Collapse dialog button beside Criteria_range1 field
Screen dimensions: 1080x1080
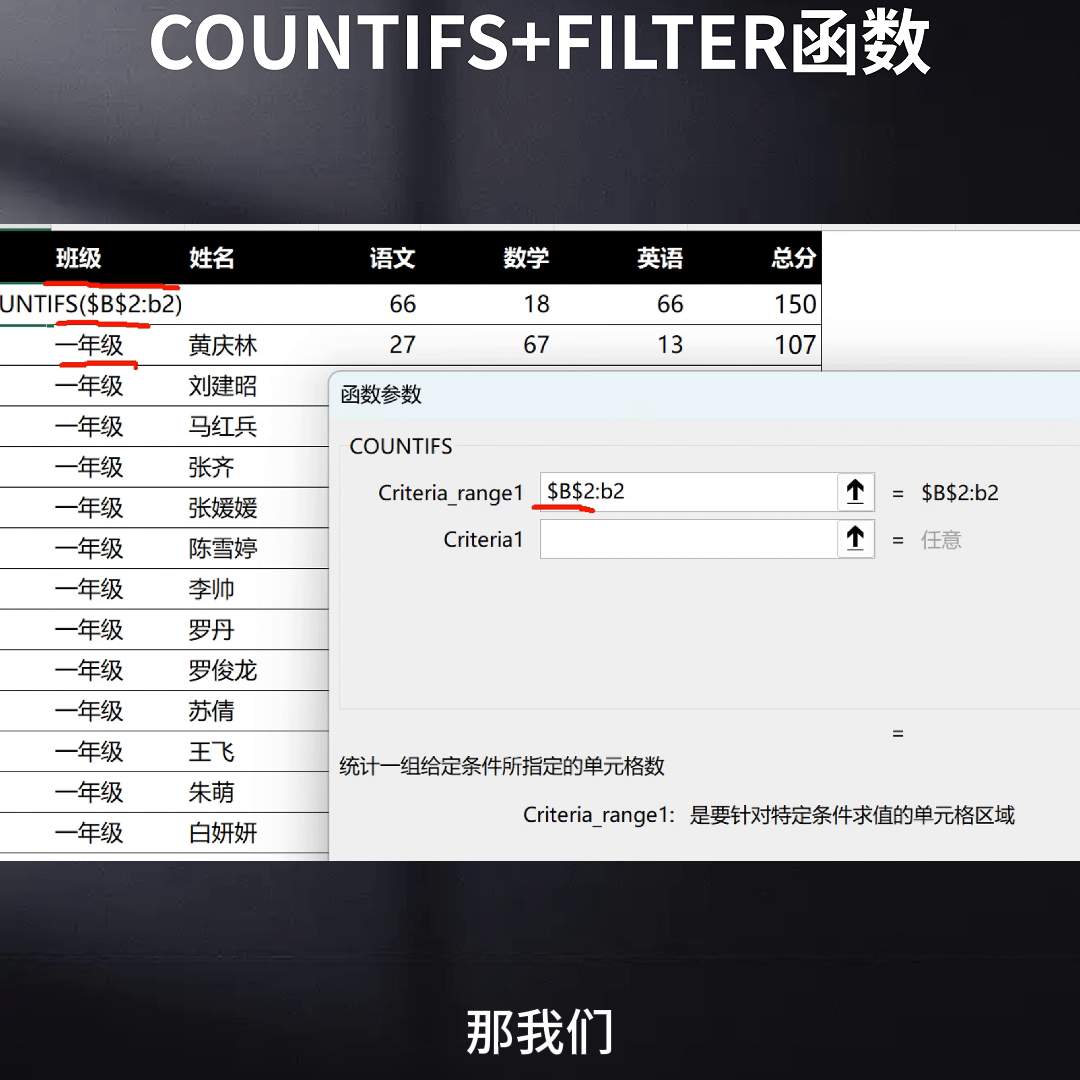pyautogui.click(x=855, y=492)
